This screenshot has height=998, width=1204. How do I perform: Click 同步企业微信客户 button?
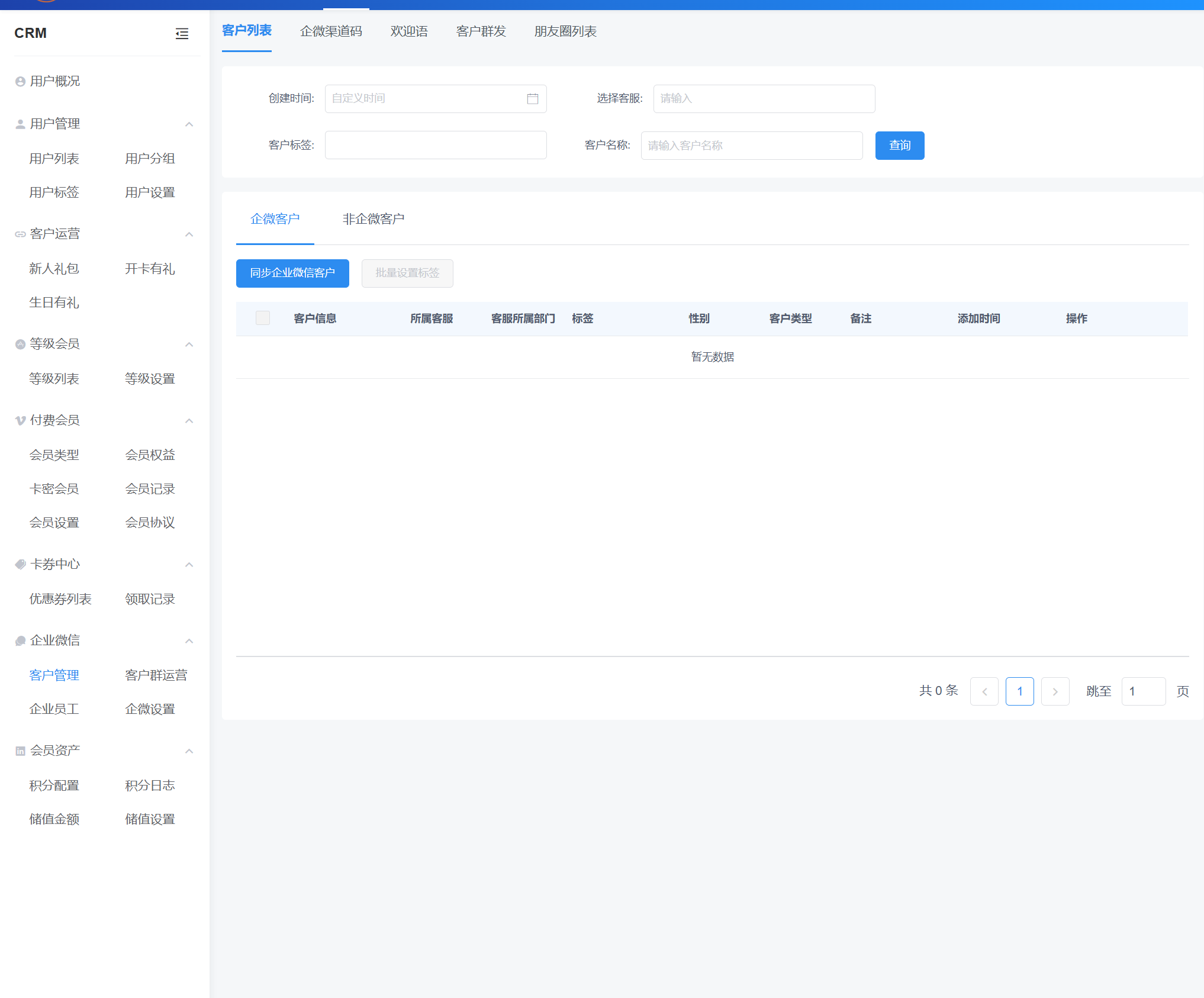(292, 273)
